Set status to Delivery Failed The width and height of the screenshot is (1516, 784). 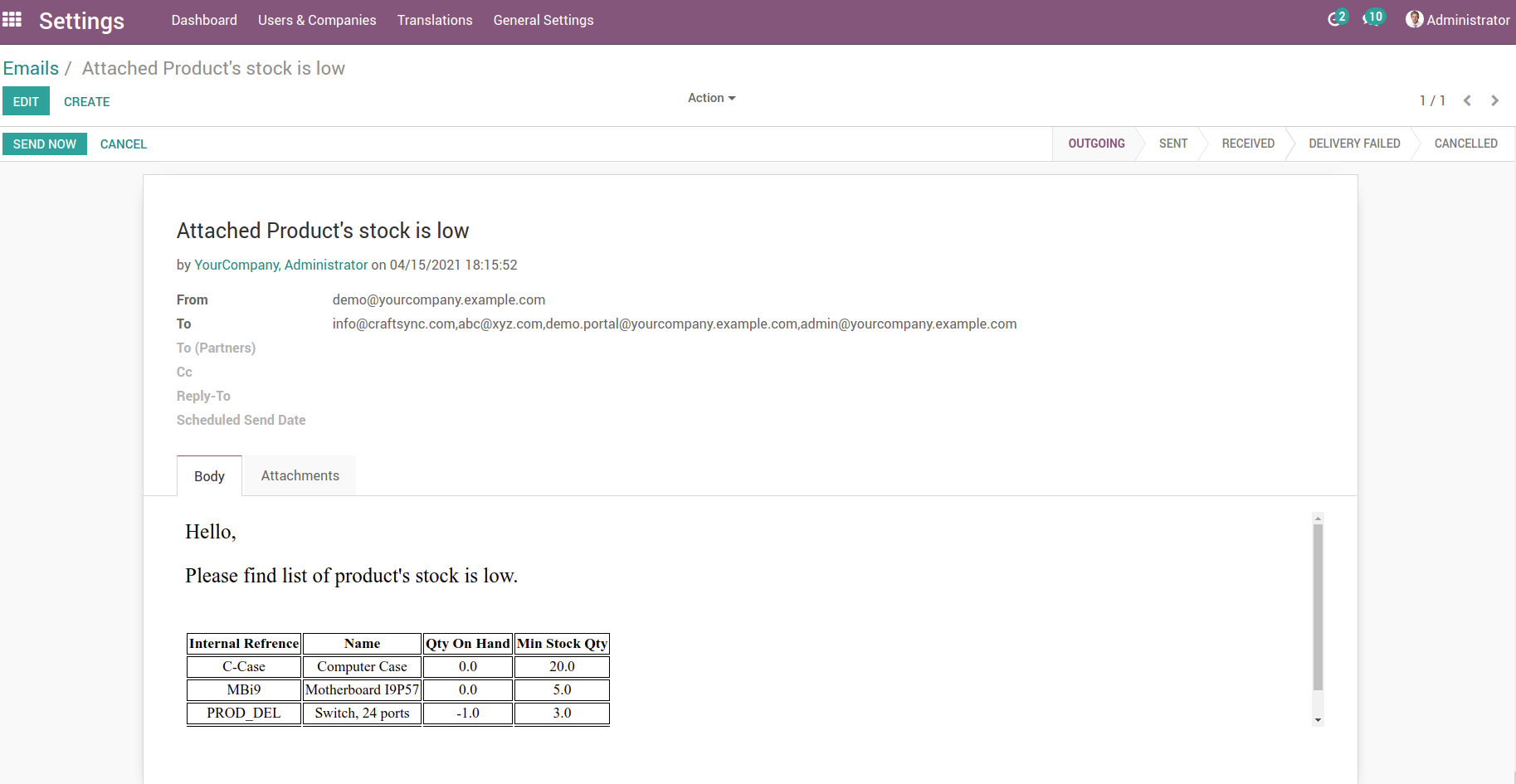(x=1353, y=144)
